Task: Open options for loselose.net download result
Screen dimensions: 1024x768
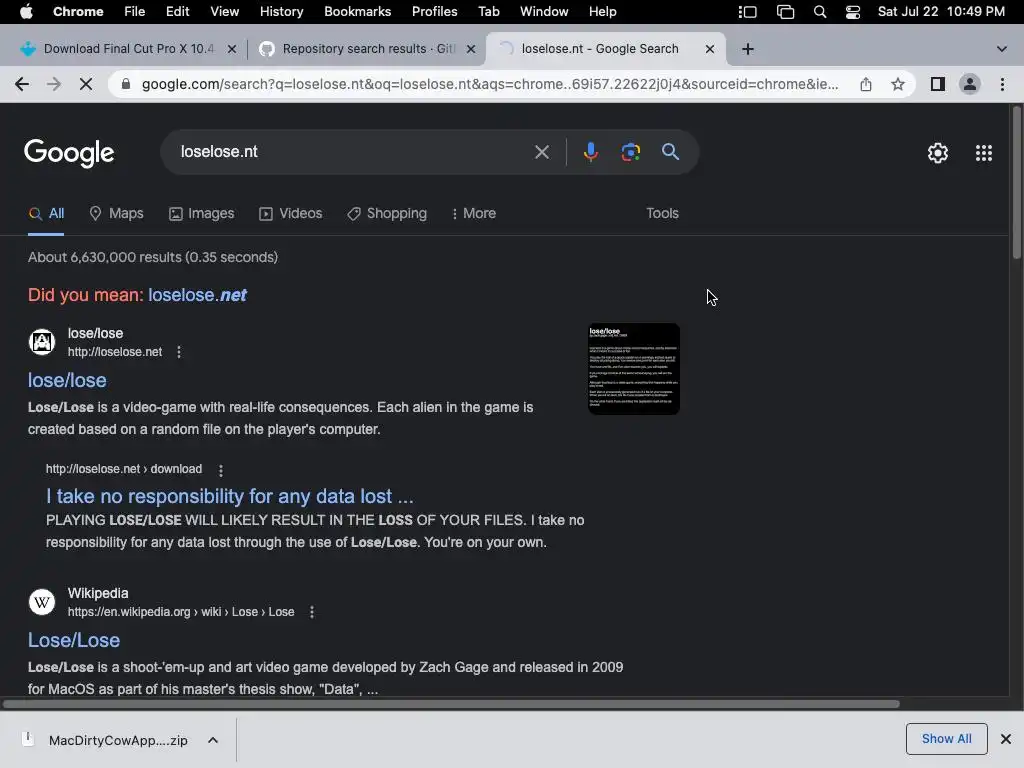Action: (x=221, y=470)
